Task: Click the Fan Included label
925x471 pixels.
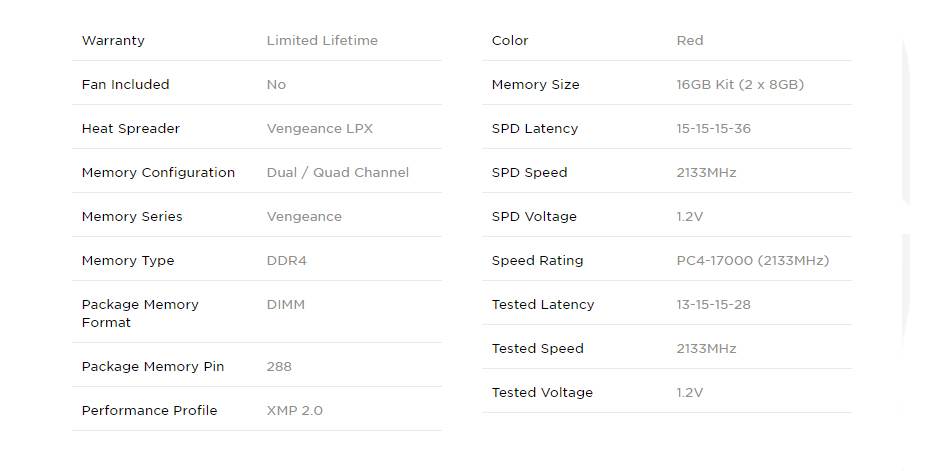Action: (x=125, y=85)
